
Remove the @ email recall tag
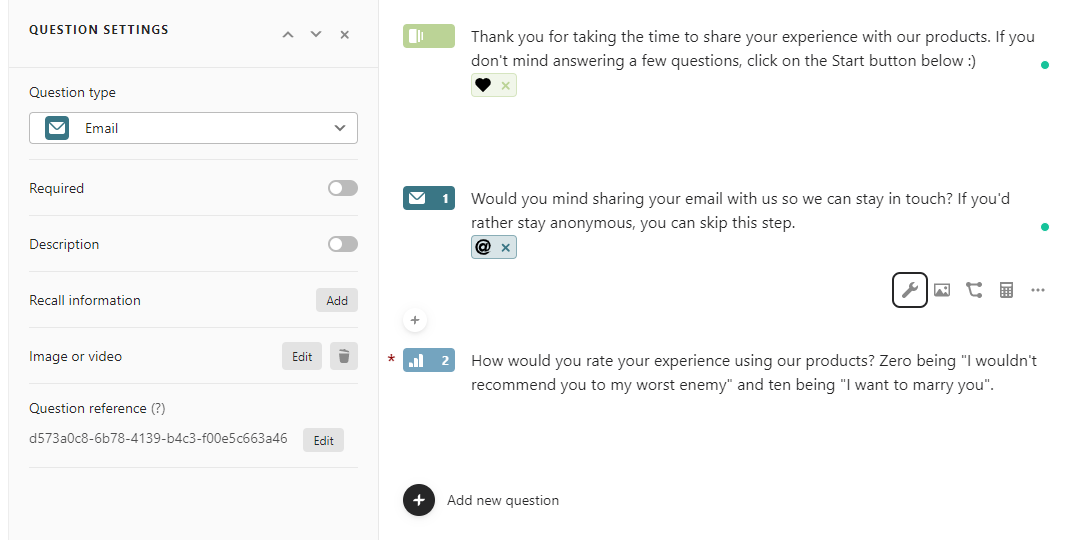pos(505,248)
